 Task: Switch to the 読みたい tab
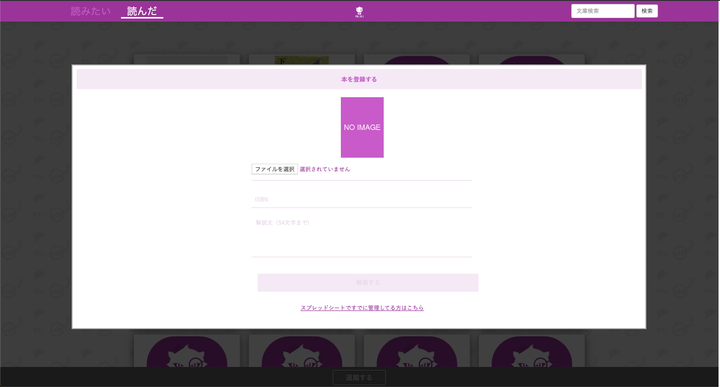[x=90, y=11]
